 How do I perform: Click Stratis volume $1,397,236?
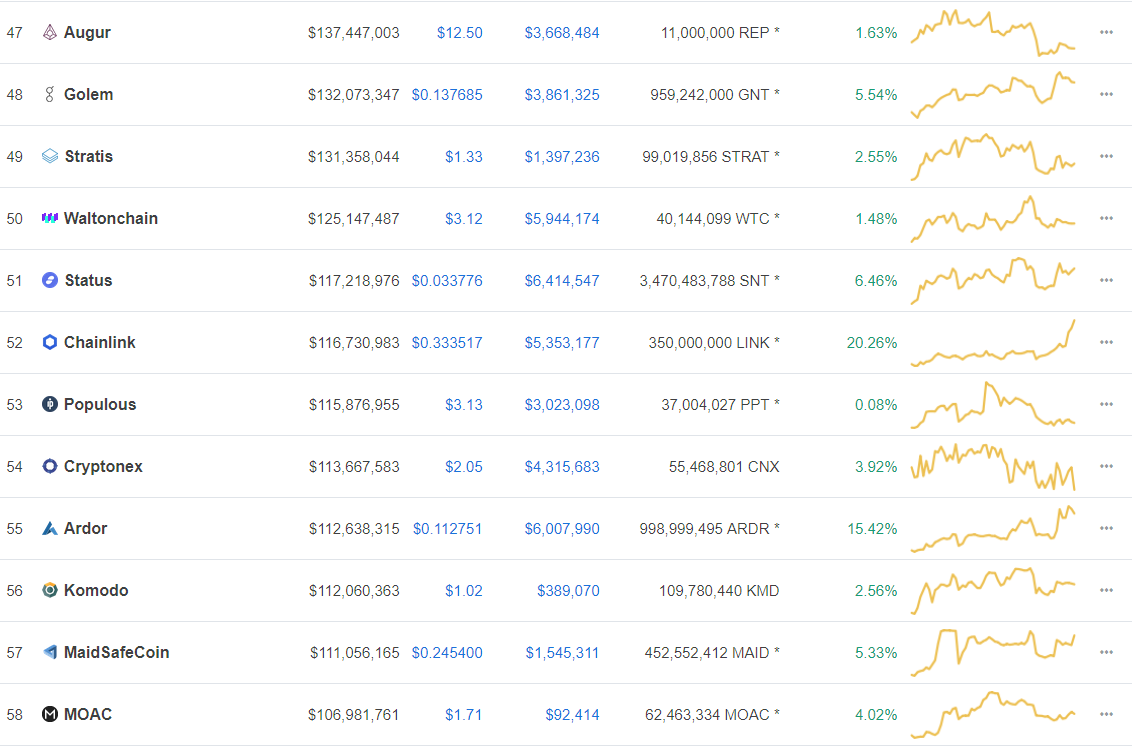click(x=562, y=157)
